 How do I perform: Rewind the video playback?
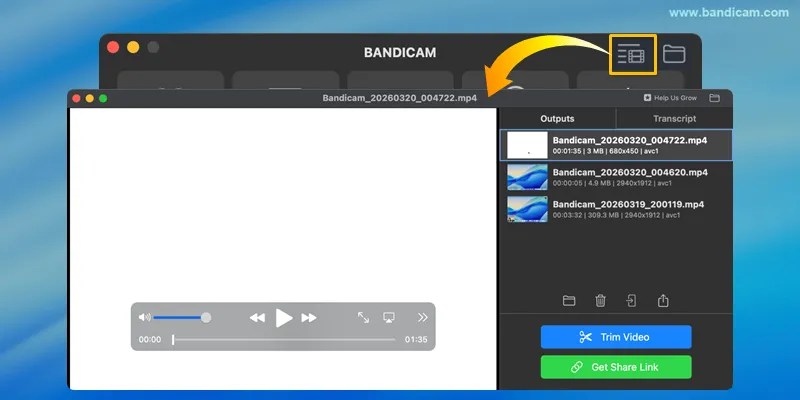pos(257,318)
